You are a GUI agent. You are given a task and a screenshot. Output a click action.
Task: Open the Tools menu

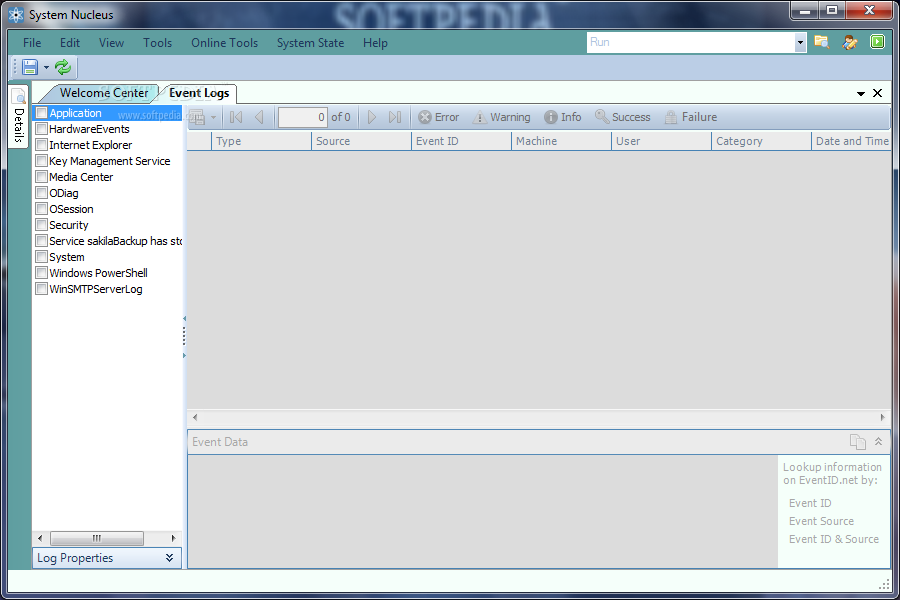coord(157,43)
